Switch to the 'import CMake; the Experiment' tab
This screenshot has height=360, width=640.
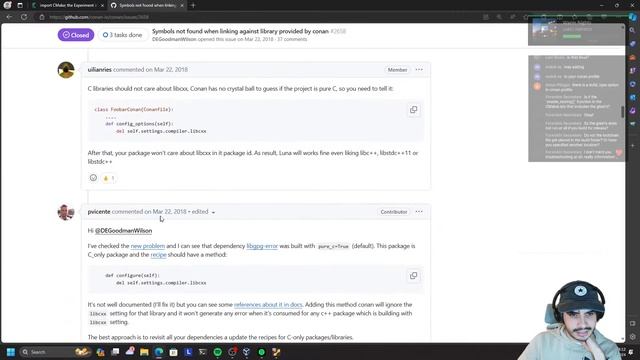click(x=67, y=5)
